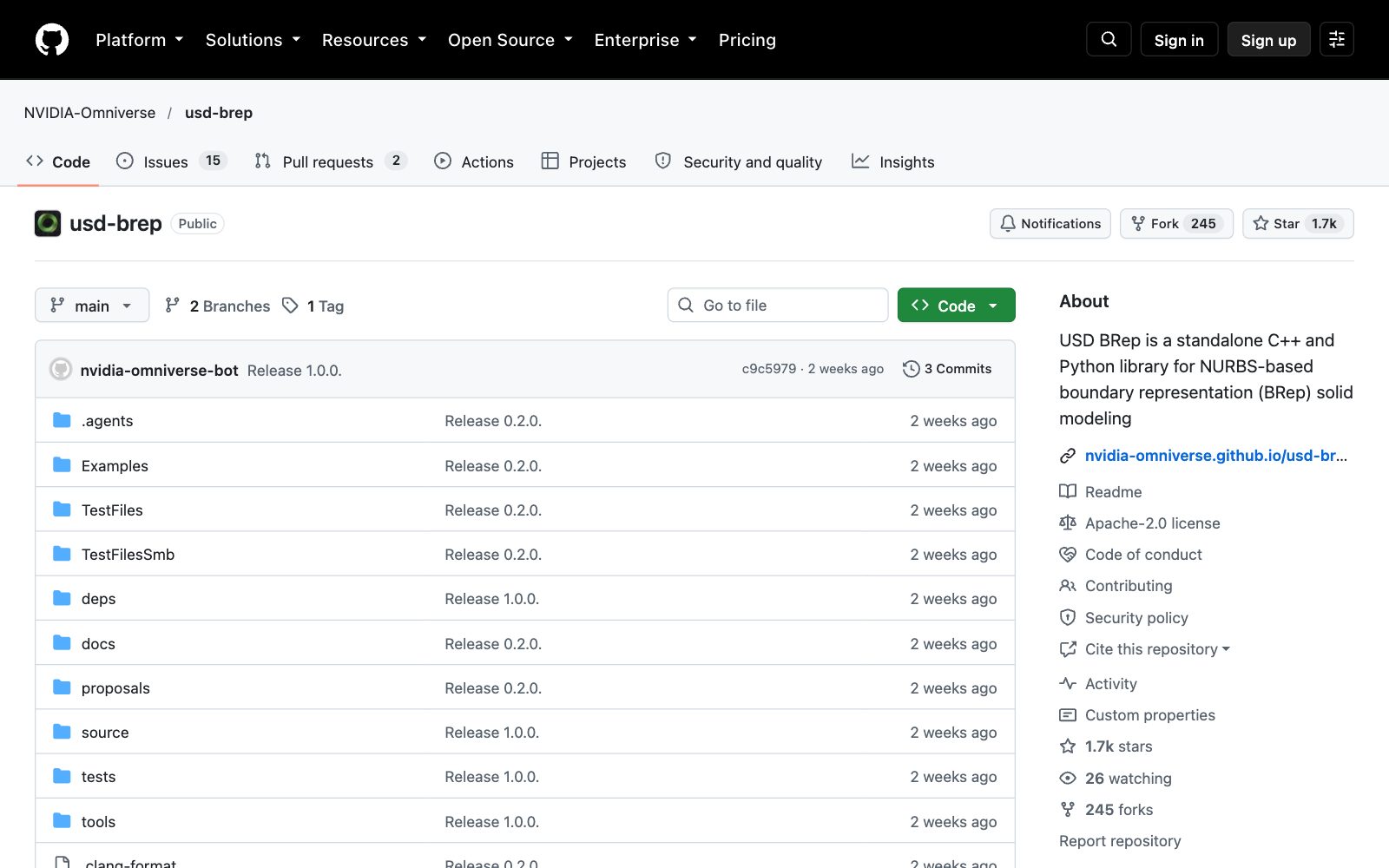Click the Report repository link

click(x=1120, y=840)
